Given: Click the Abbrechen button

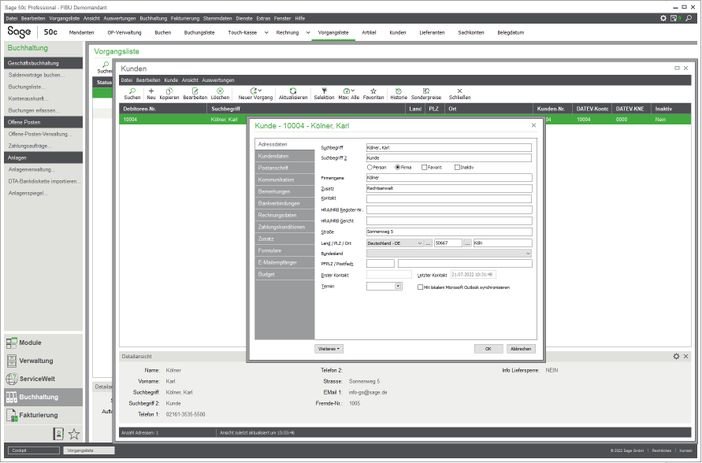Looking at the screenshot, I should (x=521, y=348).
